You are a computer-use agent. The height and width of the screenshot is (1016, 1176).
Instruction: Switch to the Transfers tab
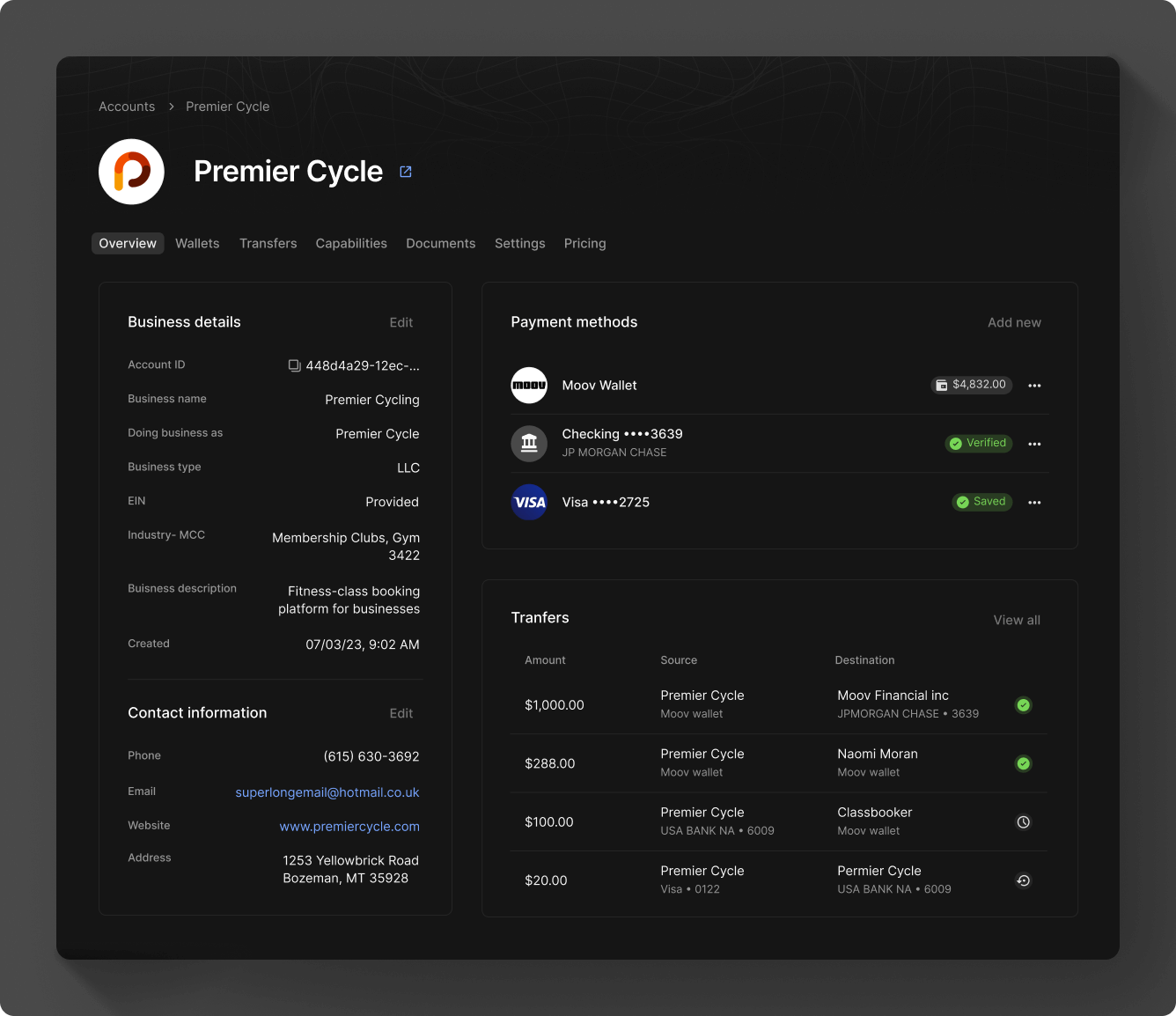[x=268, y=244]
